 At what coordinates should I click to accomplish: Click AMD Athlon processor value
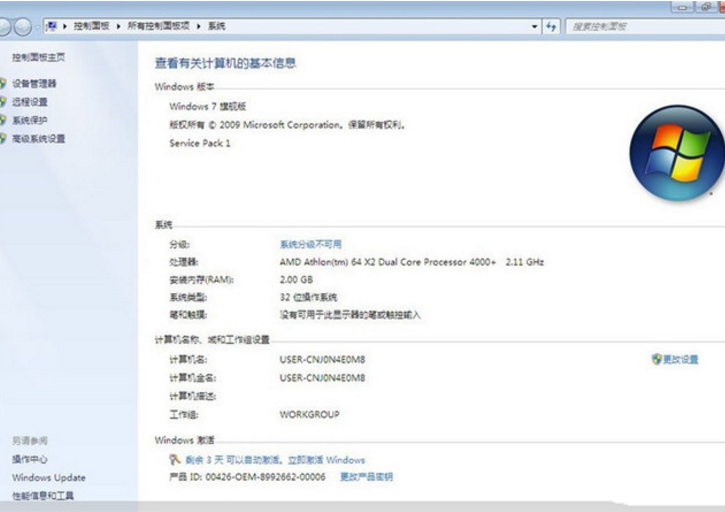[x=412, y=262]
